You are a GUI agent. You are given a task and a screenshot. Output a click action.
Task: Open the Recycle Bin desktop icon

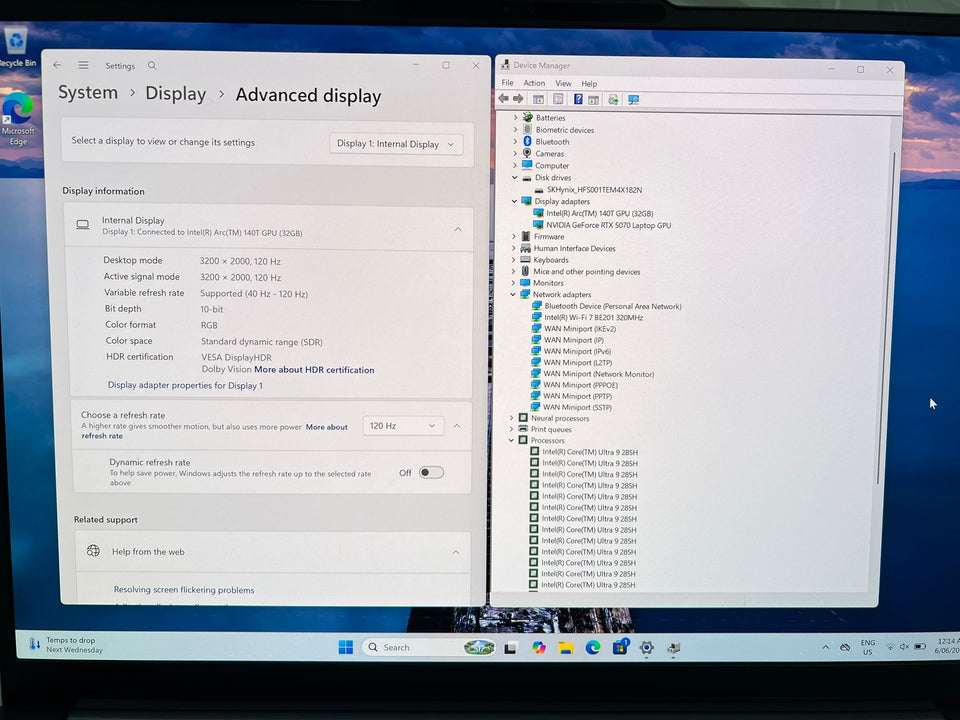click(17, 47)
